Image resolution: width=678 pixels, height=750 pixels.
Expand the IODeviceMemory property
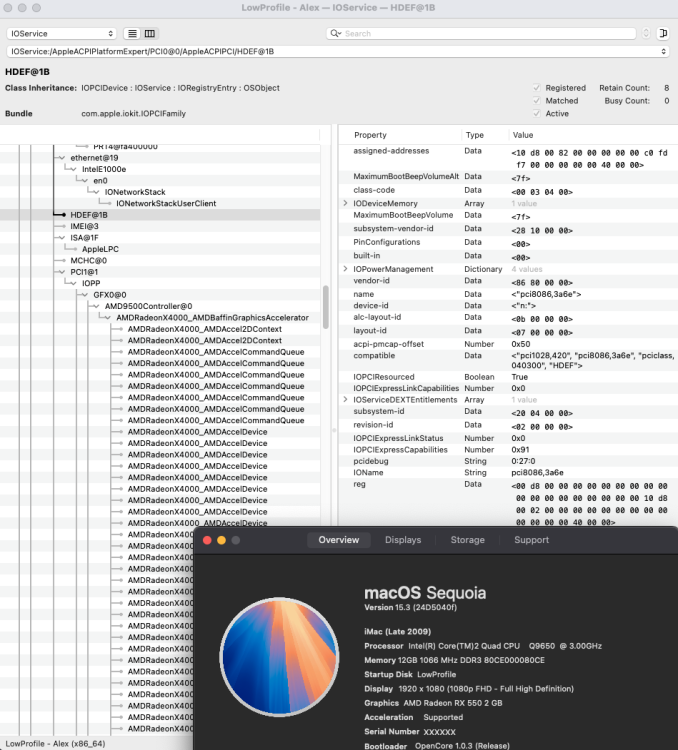(x=345, y=203)
